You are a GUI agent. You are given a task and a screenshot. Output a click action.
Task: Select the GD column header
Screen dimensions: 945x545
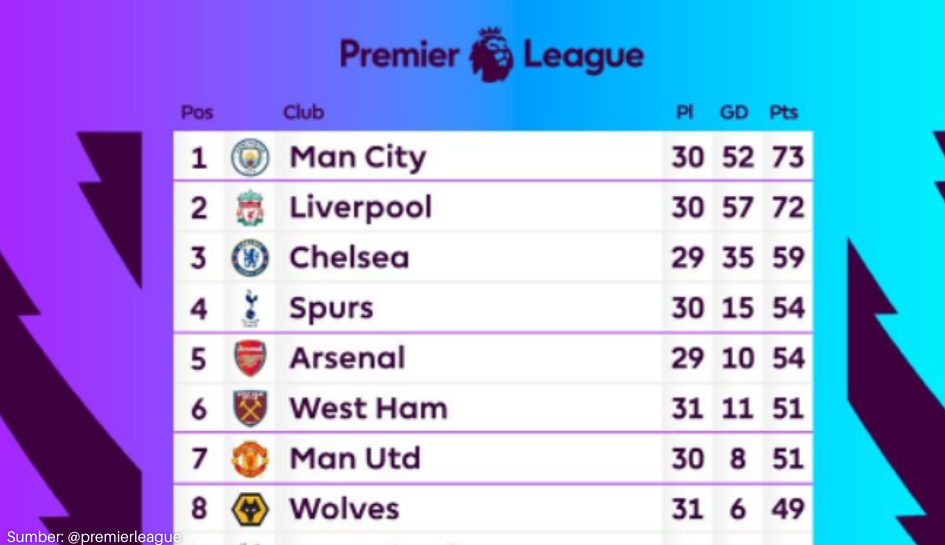734,113
